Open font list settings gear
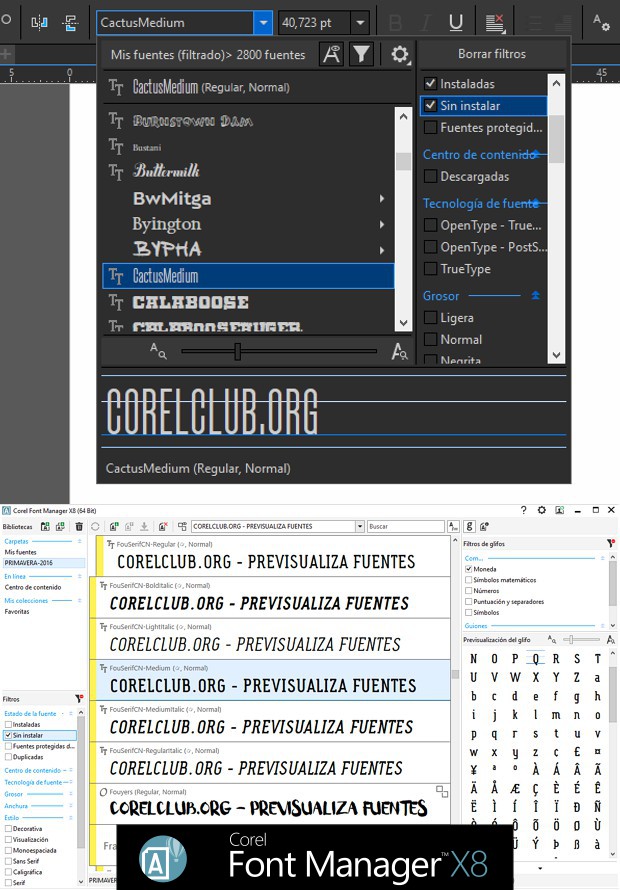Viewport: 620px width, 890px height. click(x=400, y=55)
